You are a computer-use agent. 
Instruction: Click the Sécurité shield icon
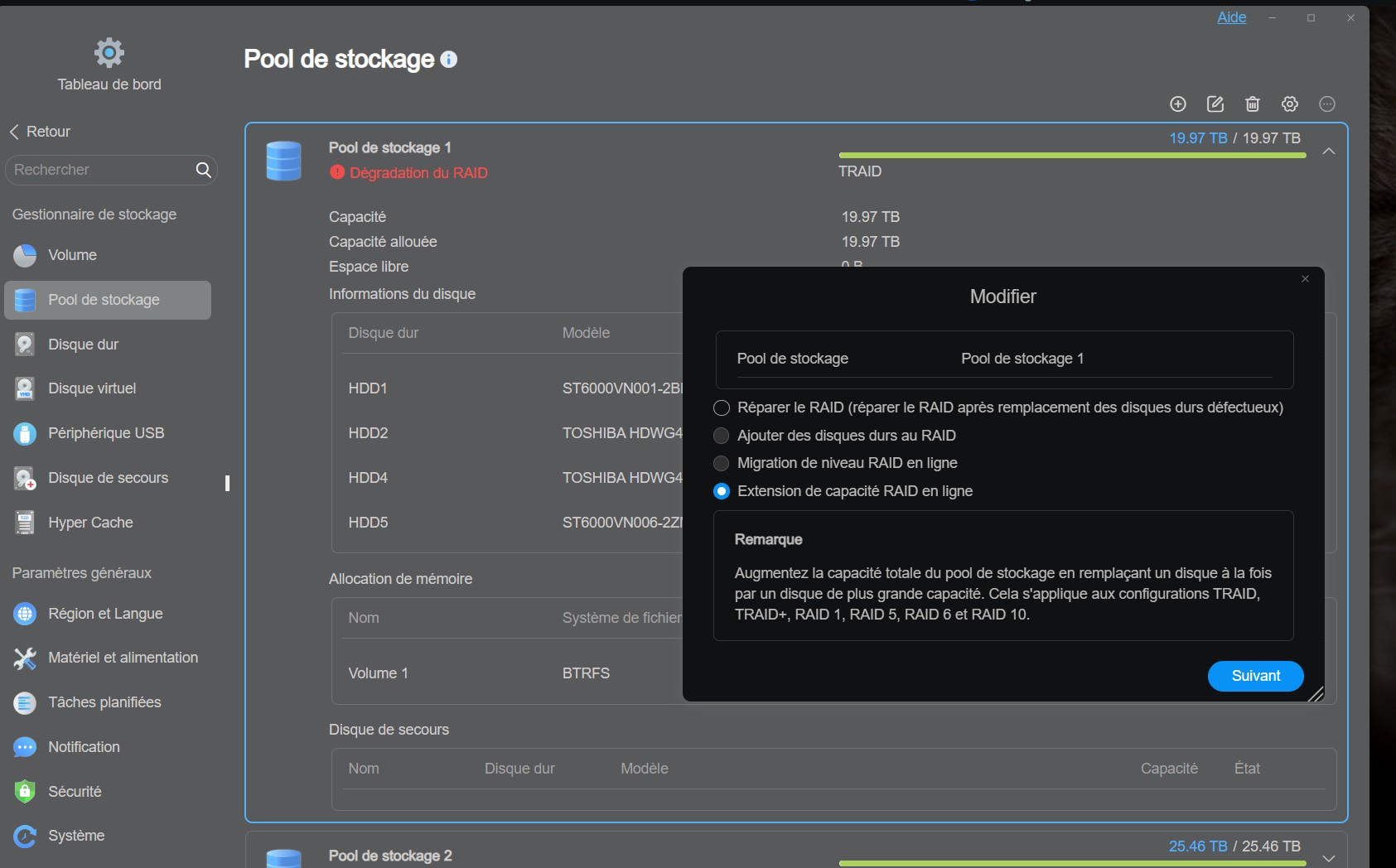pos(25,792)
